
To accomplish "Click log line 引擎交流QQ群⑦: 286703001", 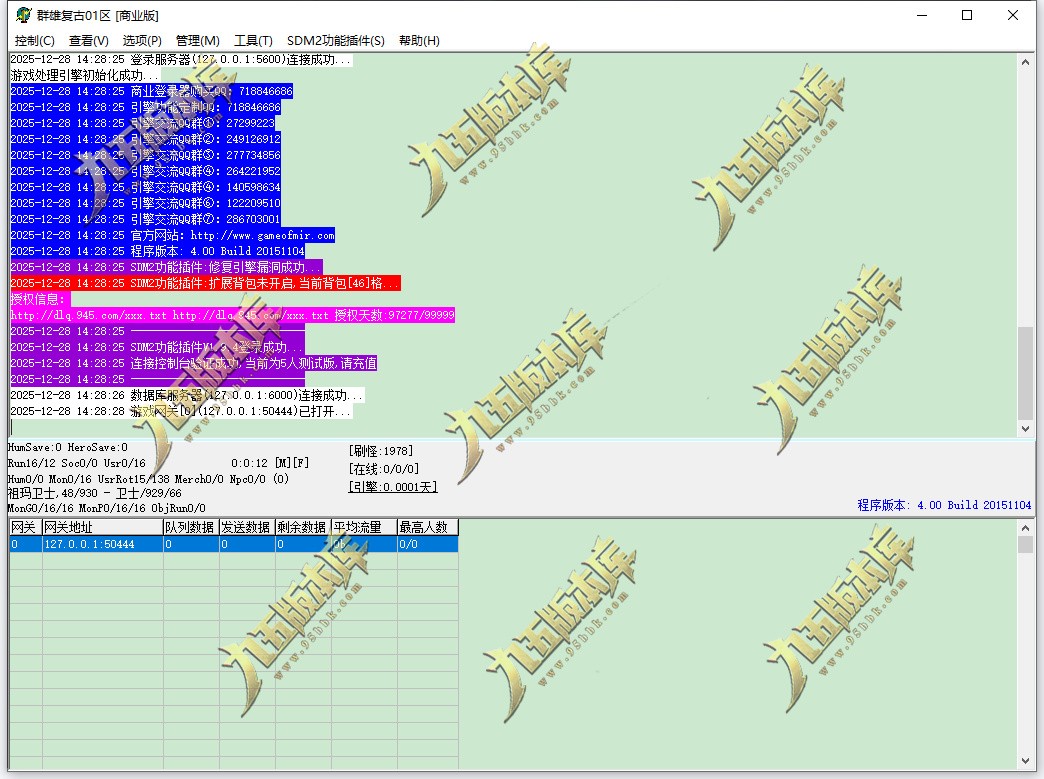I will pyautogui.click(x=145, y=219).
